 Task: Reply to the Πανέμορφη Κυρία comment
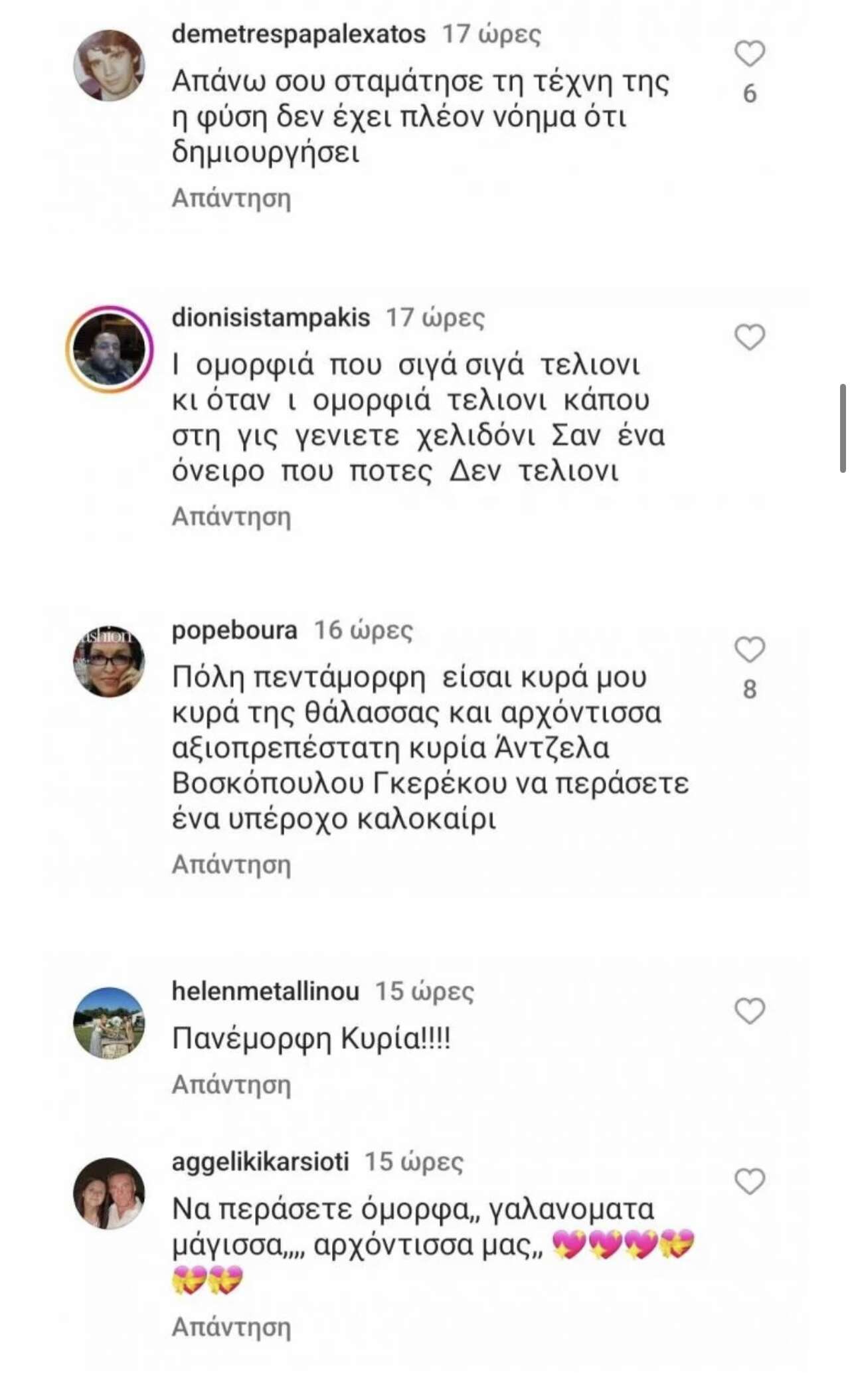pyautogui.click(x=231, y=1085)
